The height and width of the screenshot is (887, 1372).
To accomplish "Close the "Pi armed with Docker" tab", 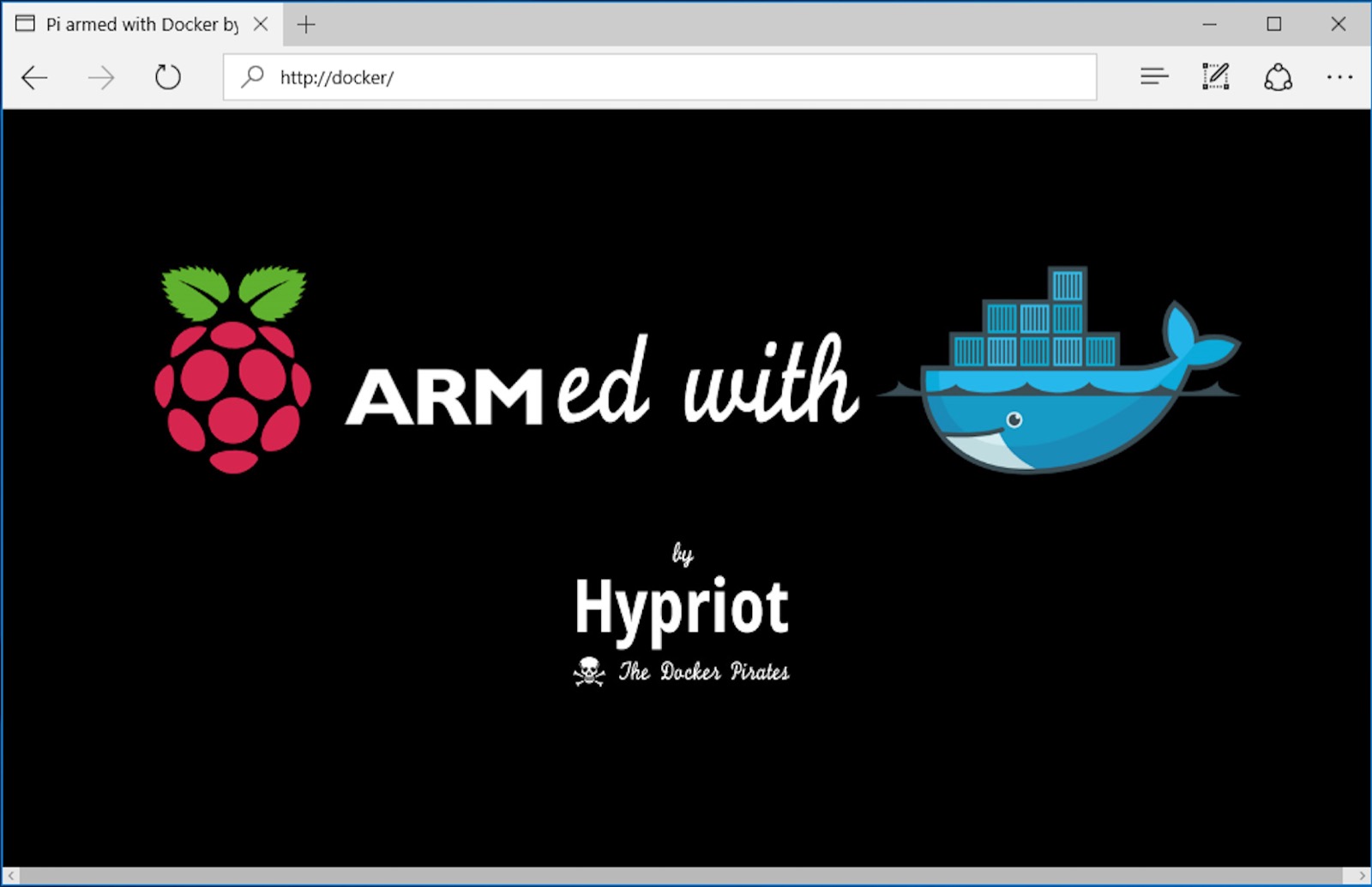I will 262,25.
